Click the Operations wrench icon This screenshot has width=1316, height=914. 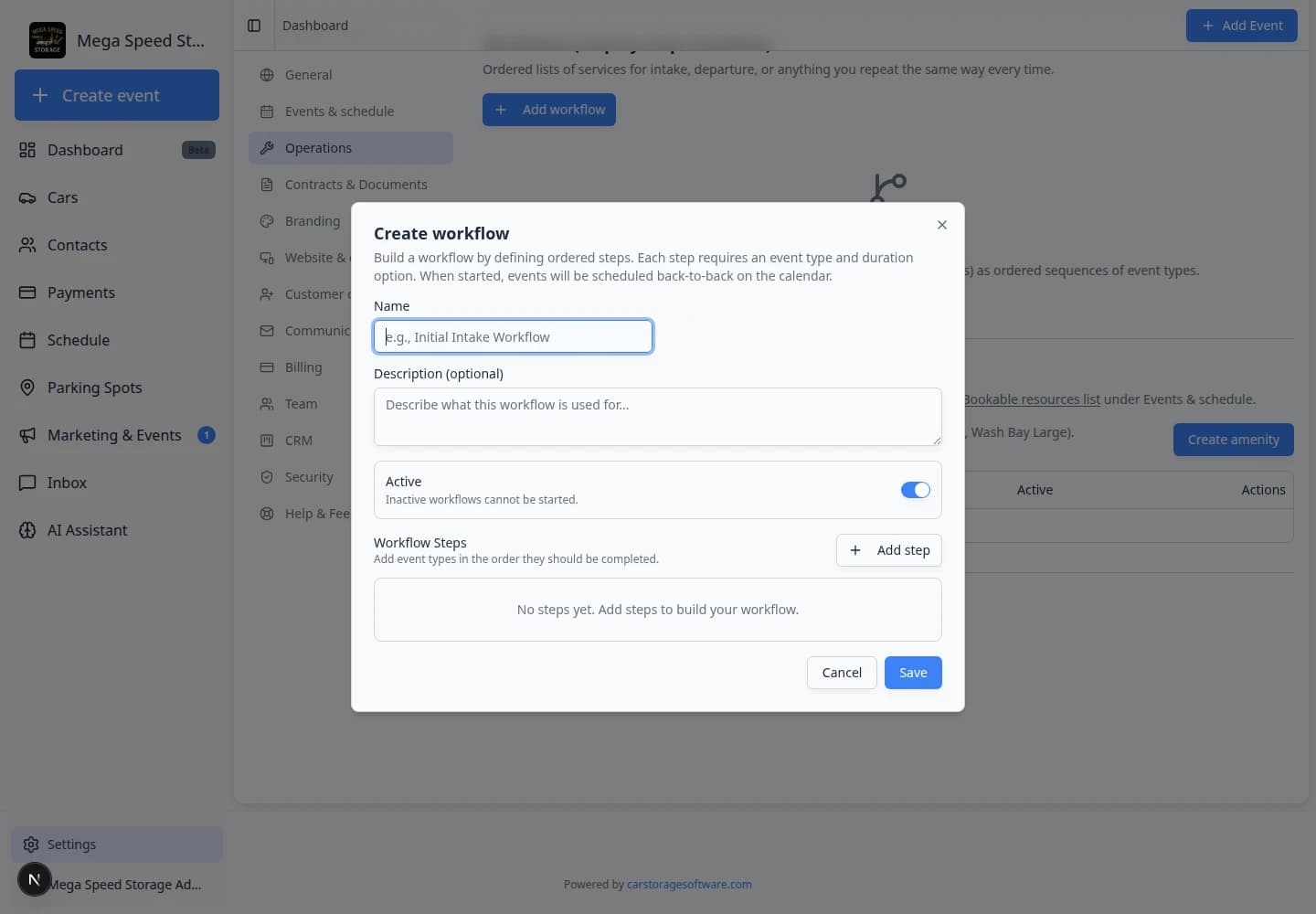coord(267,148)
